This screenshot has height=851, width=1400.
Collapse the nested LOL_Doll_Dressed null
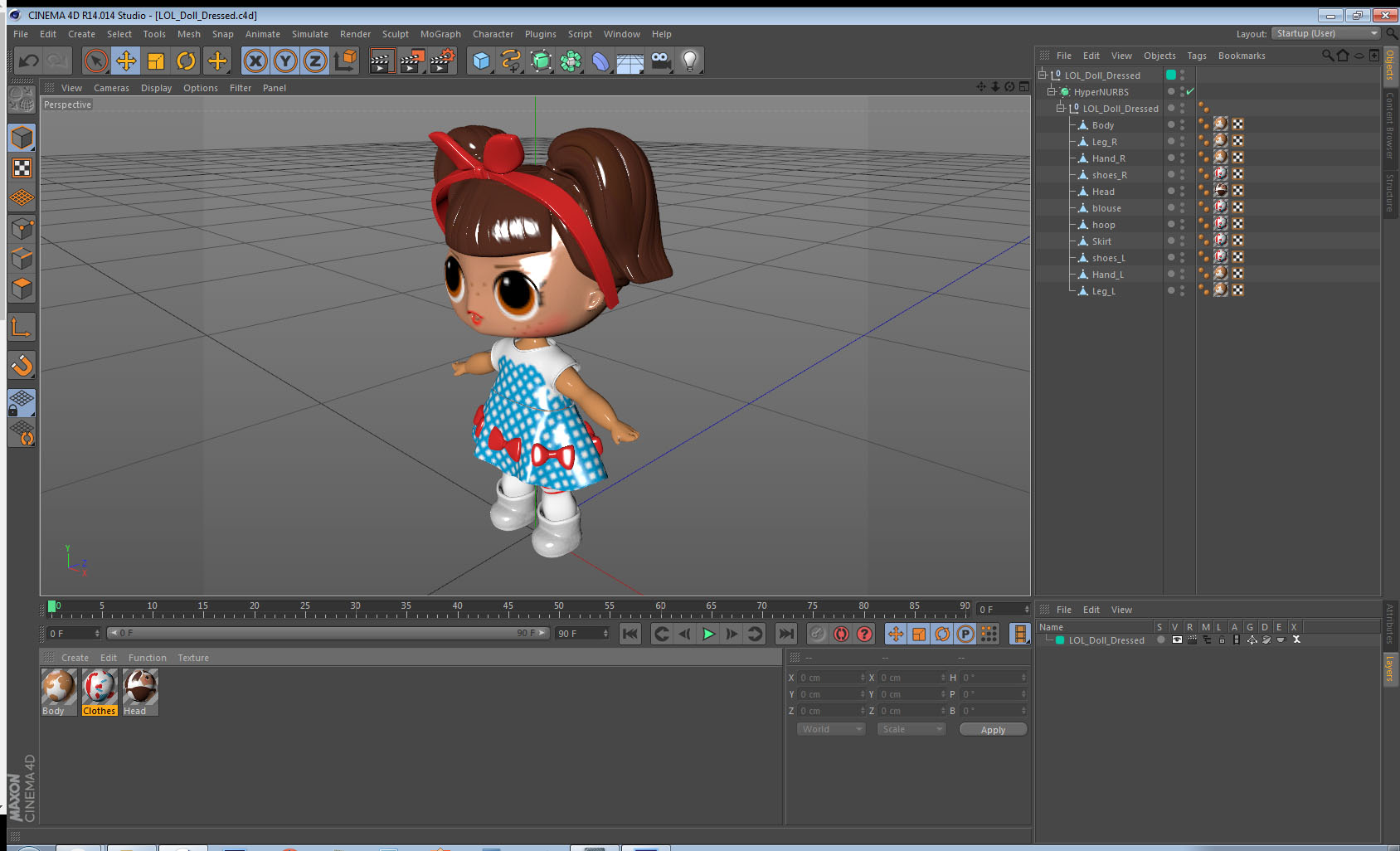coord(1061,108)
